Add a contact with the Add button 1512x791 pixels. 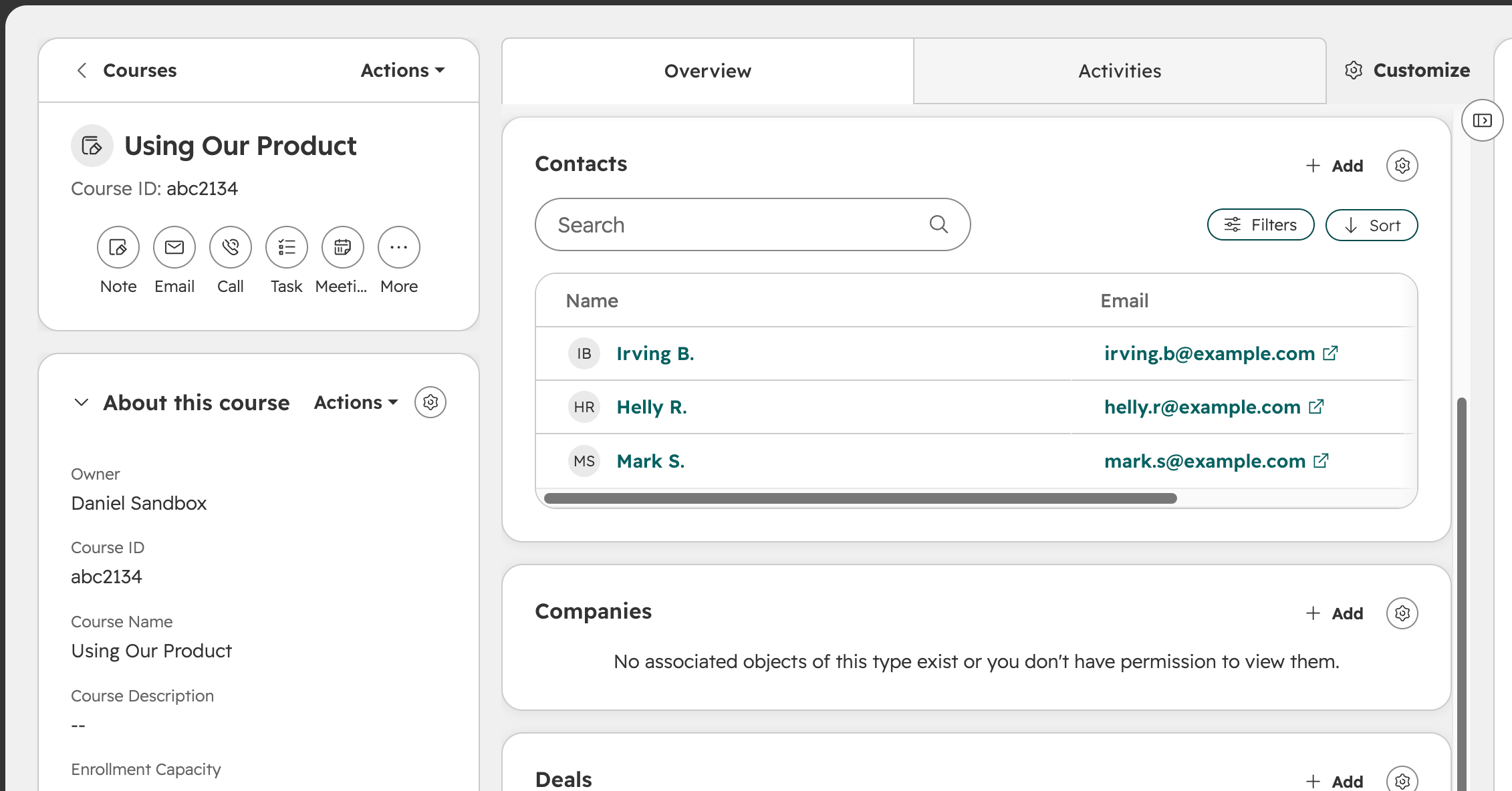1334,166
